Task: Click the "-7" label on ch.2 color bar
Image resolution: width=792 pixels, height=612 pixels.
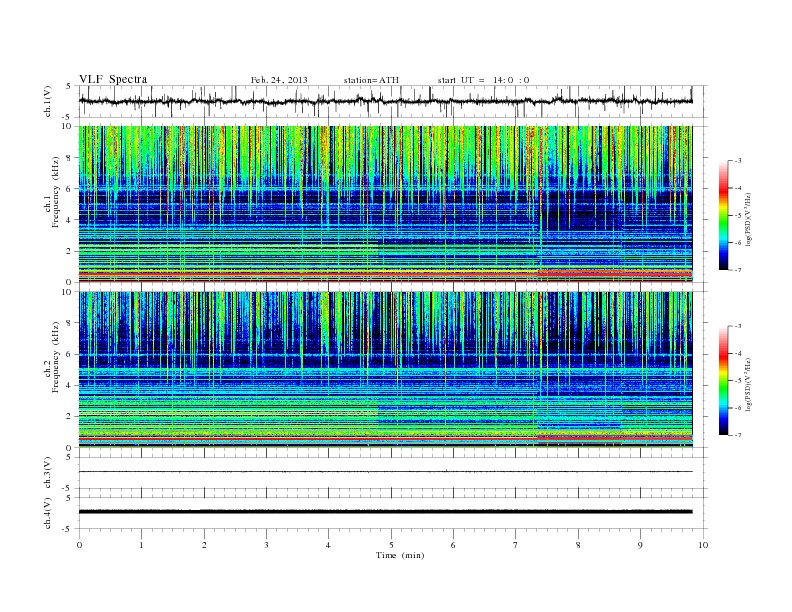Action: coord(738,435)
